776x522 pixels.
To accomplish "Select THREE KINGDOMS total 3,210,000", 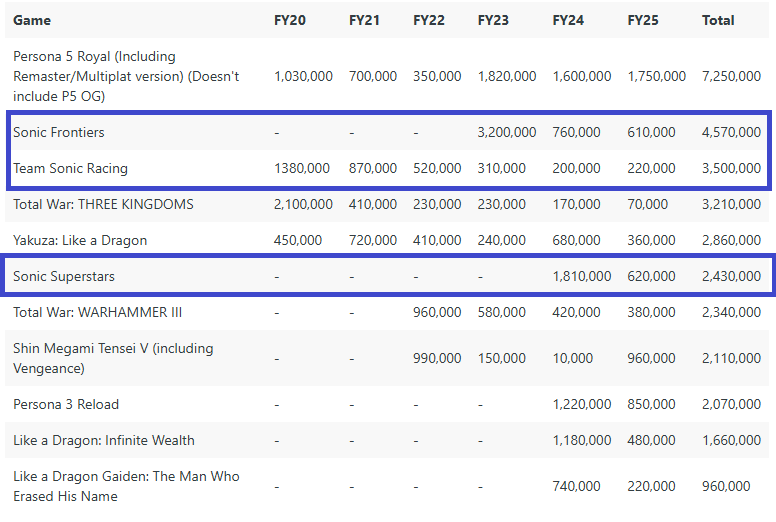I will point(731,204).
